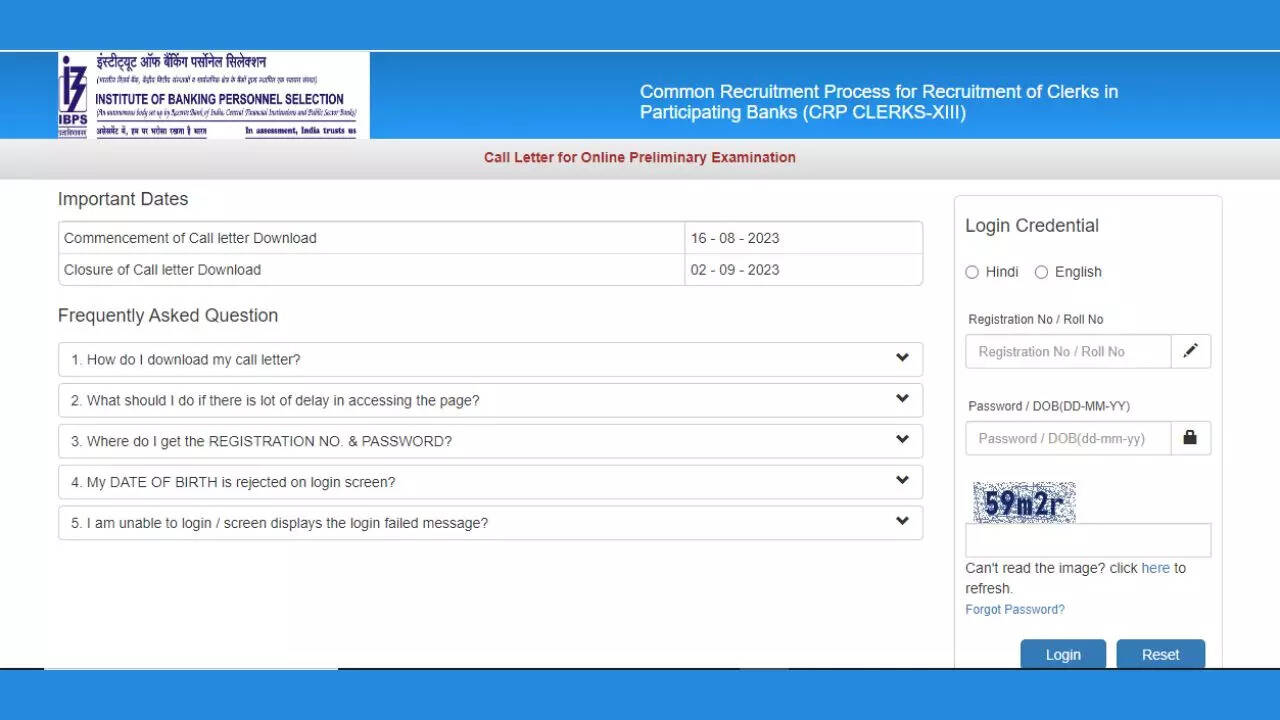Open the Forgot Password? link
Image resolution: width=1280 pixels, height=720 pixels.
pos(1014,610)
